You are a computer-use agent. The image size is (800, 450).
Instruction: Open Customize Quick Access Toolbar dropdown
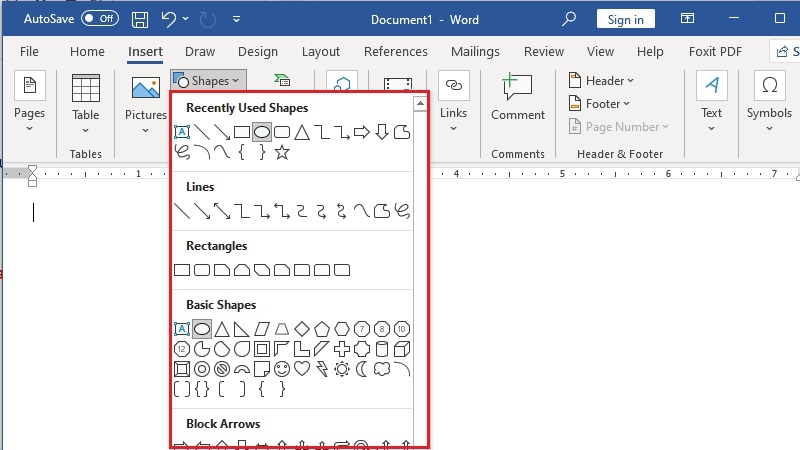click(x=236, y=19)
